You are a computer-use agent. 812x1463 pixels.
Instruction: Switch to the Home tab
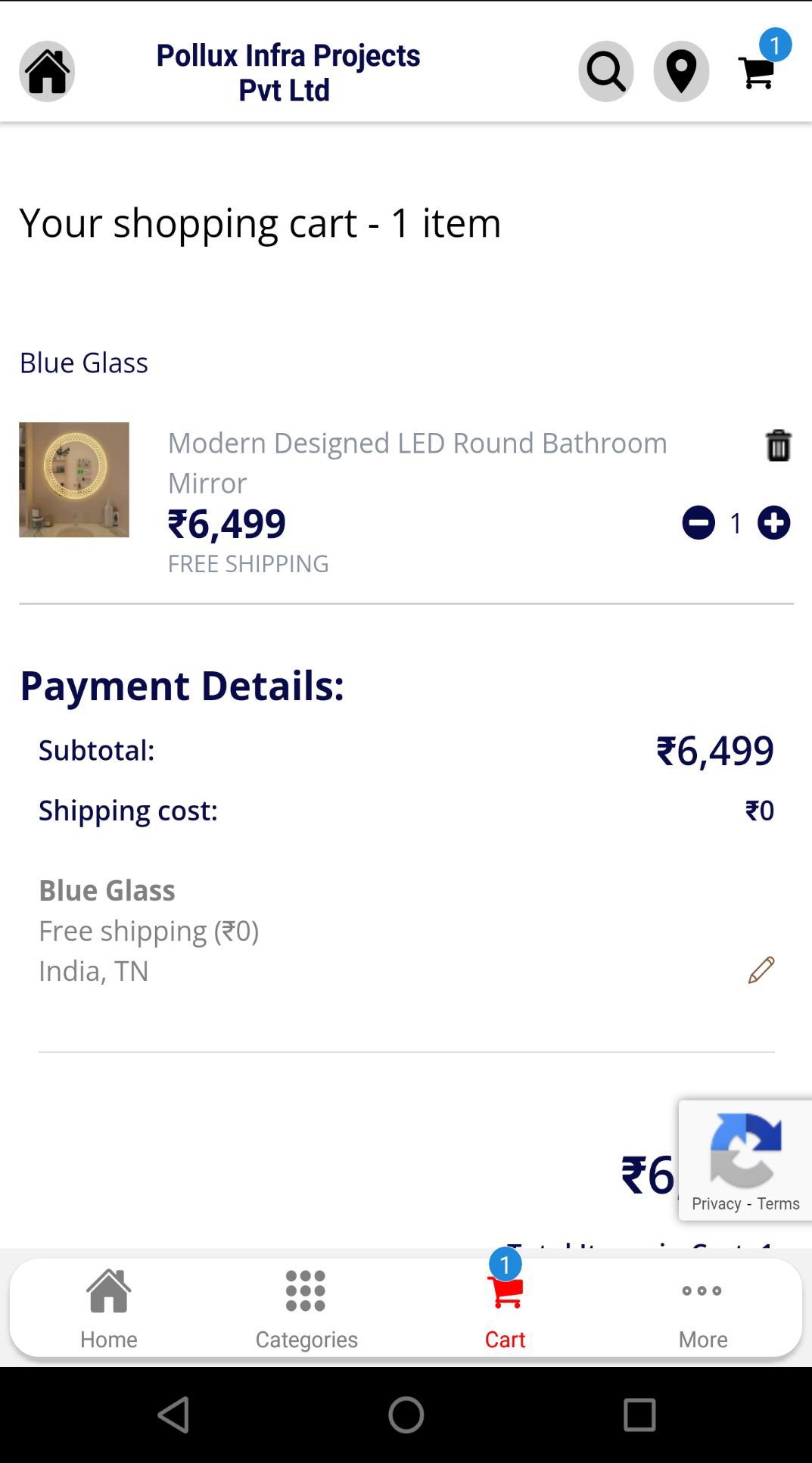109,1309
